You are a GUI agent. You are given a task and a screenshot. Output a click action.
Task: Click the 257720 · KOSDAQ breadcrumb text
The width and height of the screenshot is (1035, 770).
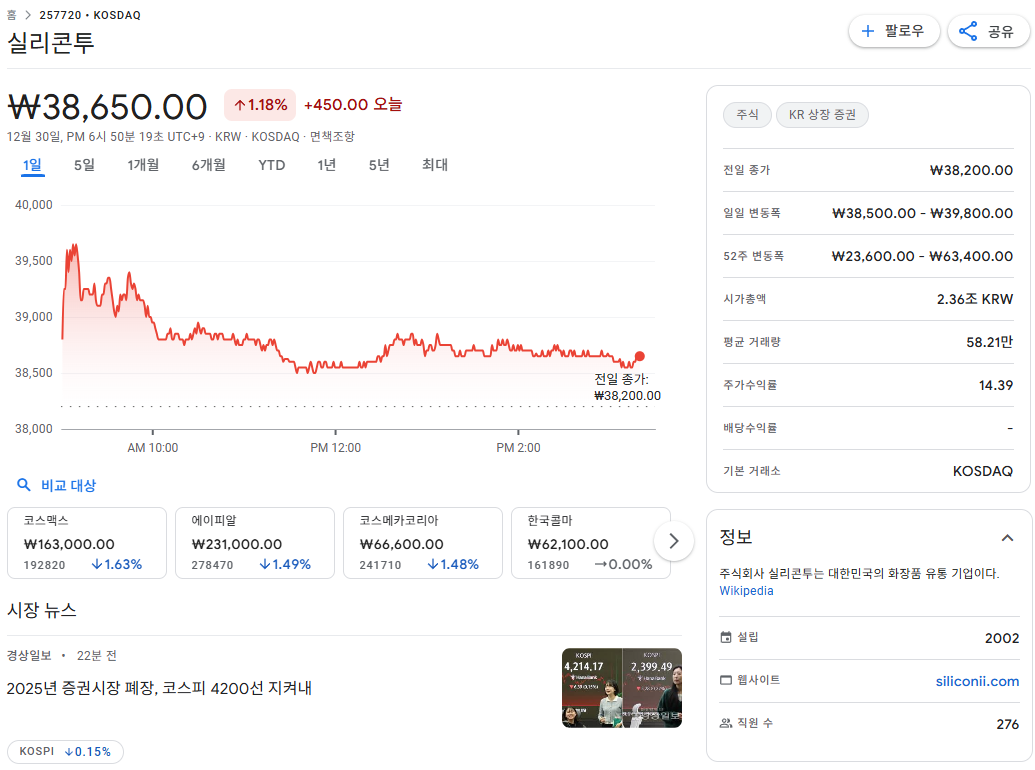coord(90,15)
